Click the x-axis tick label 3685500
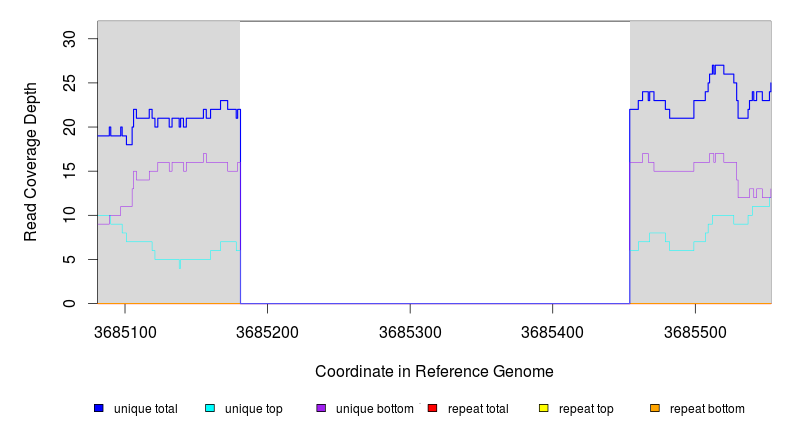Viewport: 792px width, 432px height. (696, 331)
